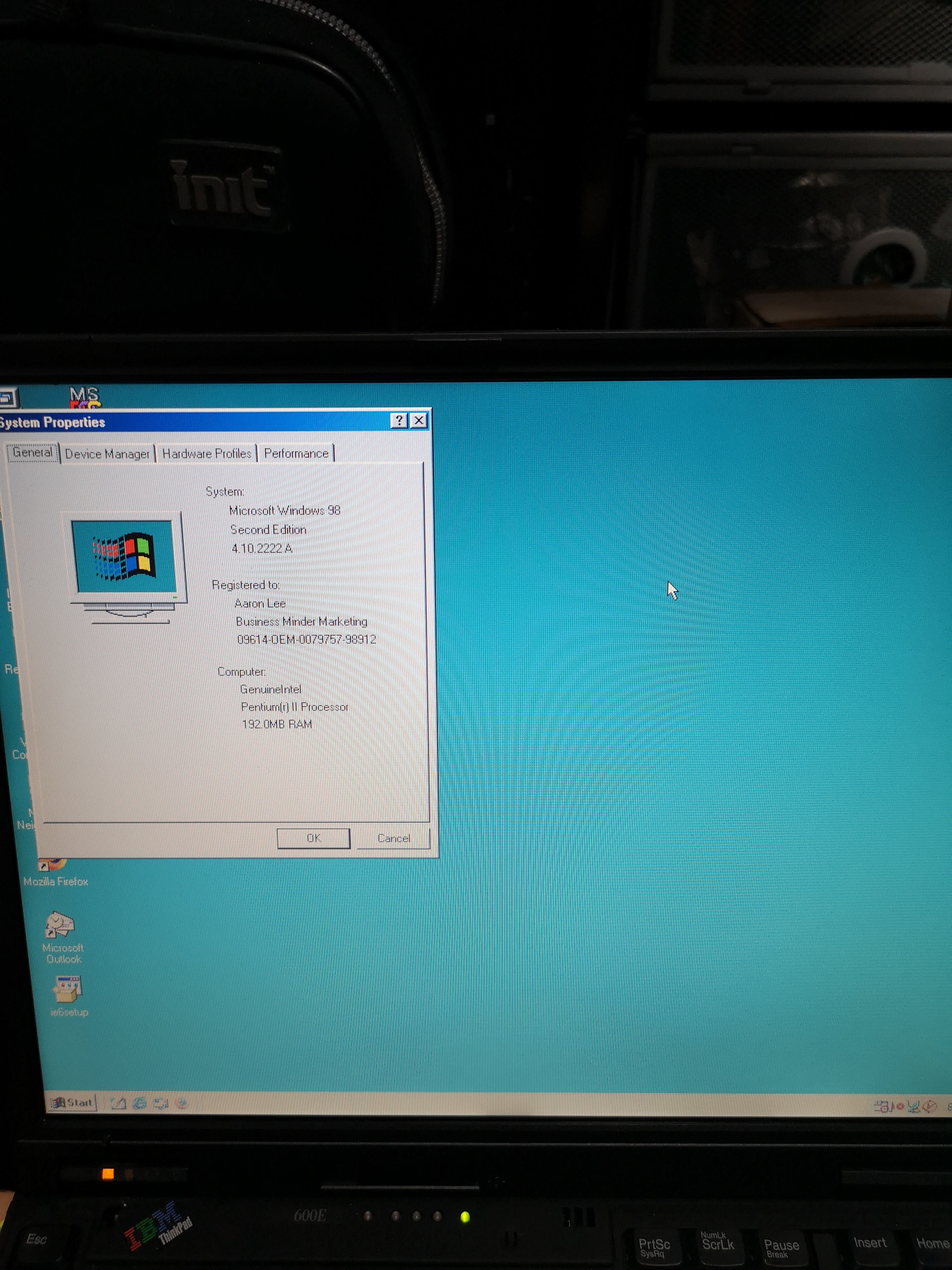Click the "Second Edition" text
Screen dimensions: 952x1270
tap(268, 530)
